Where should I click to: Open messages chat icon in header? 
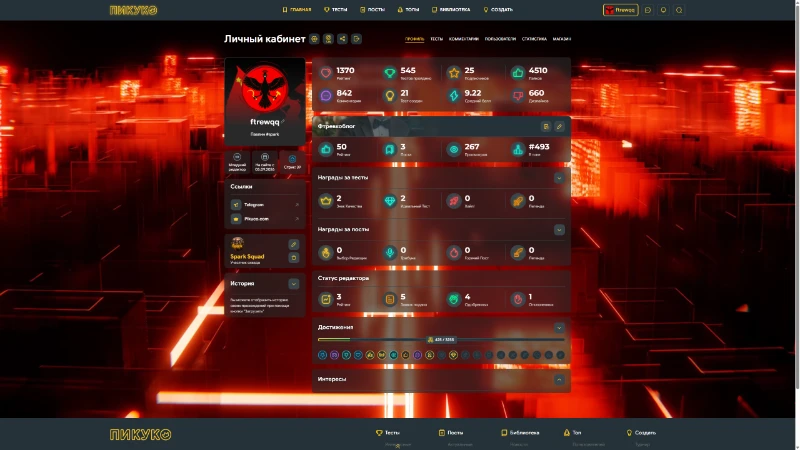[x=648, y=10]
